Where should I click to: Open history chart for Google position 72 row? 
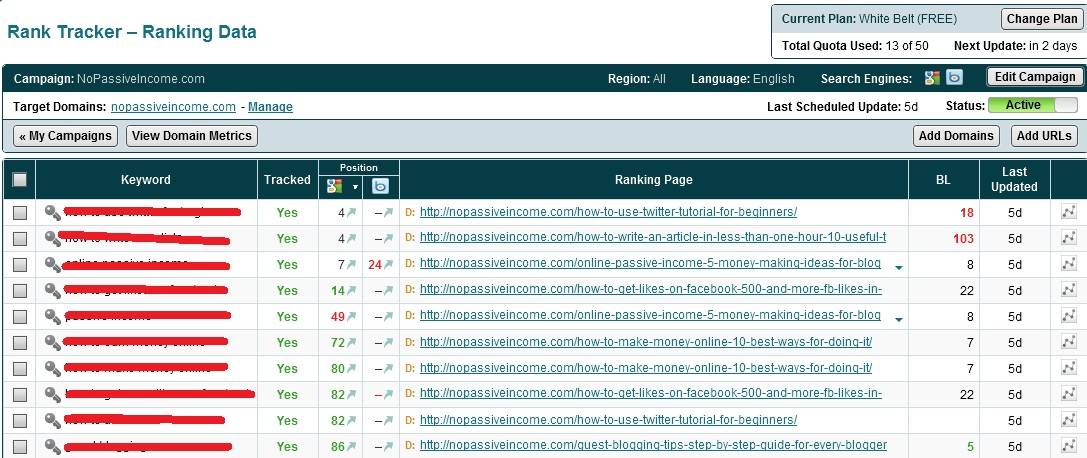(x=1068, y=342)
